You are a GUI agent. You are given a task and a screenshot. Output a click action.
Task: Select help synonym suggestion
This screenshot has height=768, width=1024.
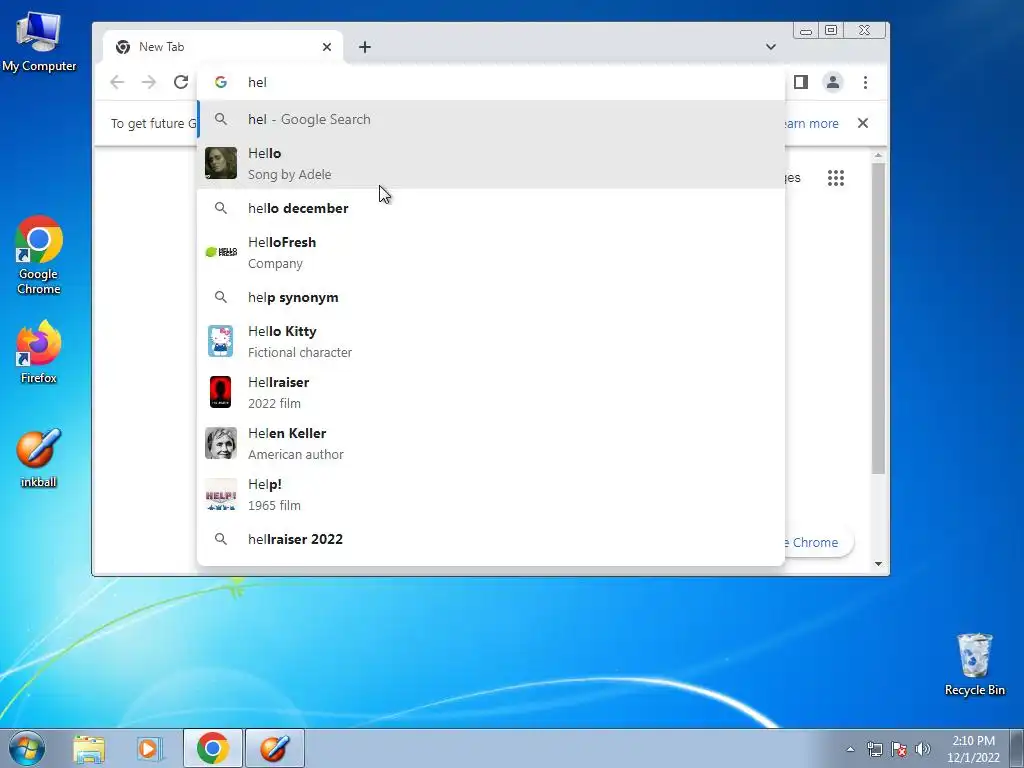pyautogui.click(x=491, y=297)
